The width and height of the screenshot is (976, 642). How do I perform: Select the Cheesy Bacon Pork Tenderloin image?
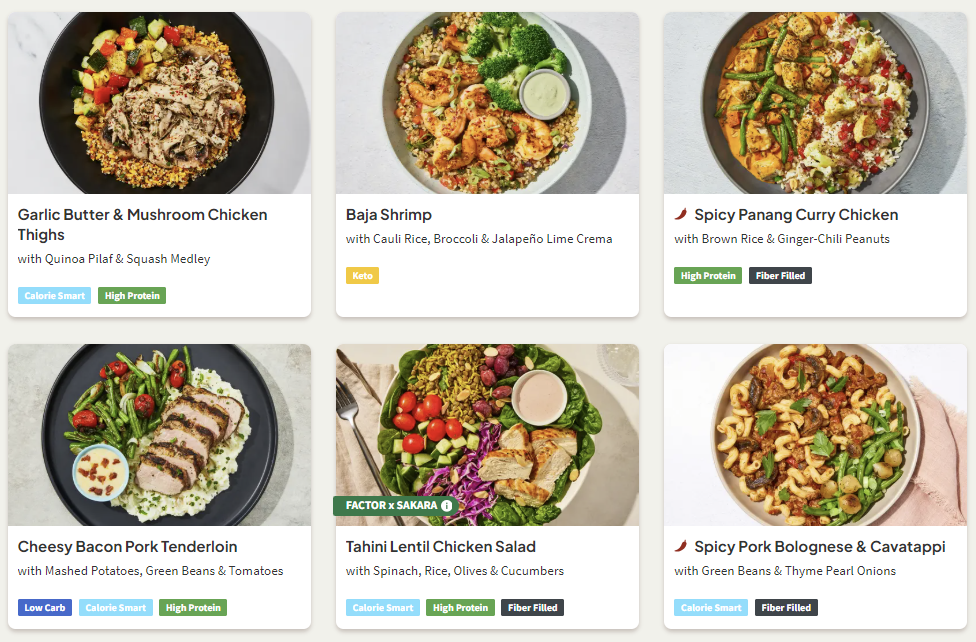pos(159,435)
